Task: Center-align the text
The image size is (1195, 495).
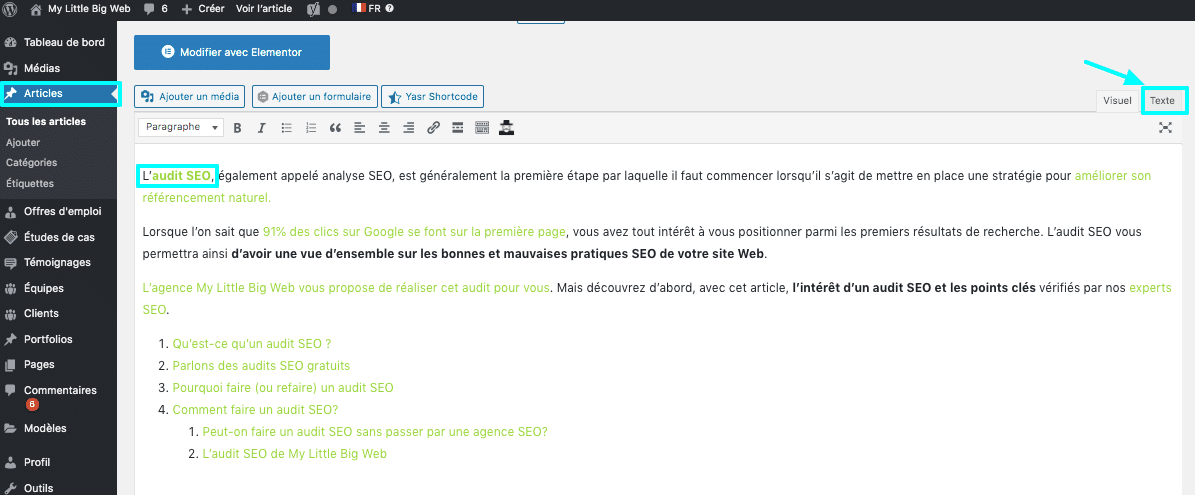Action: tap(384, 128)
